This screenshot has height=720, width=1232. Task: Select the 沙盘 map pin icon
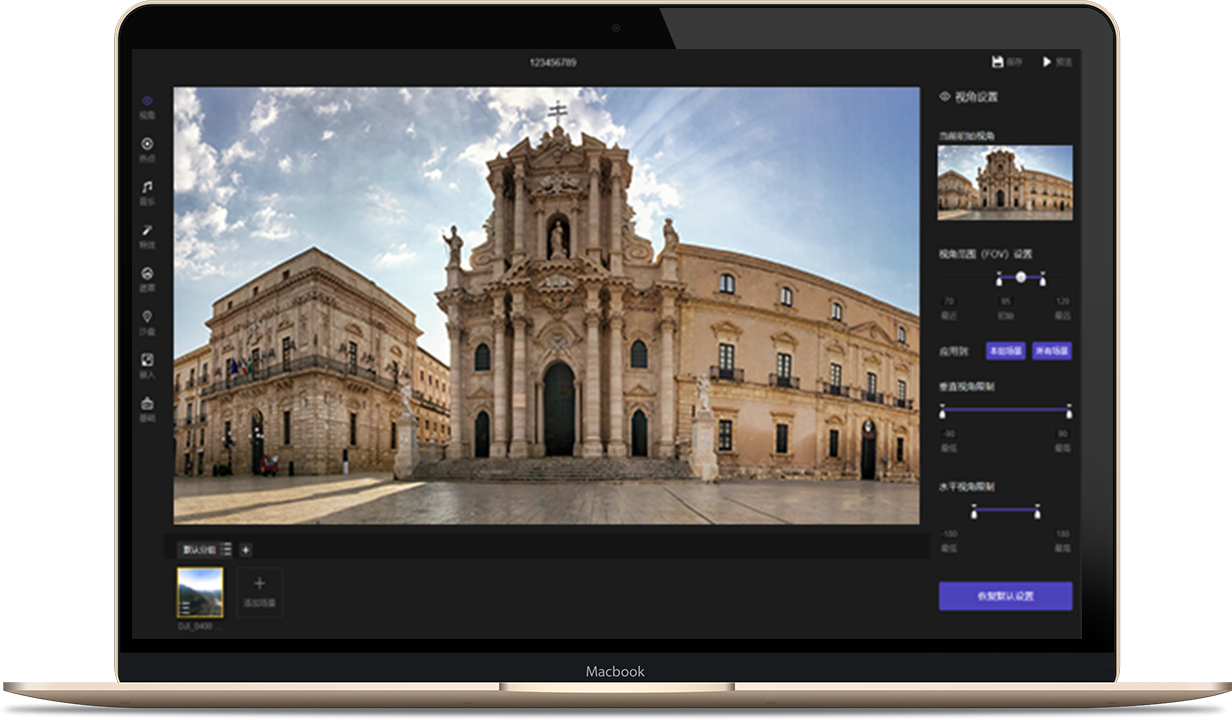click(147, 317)
